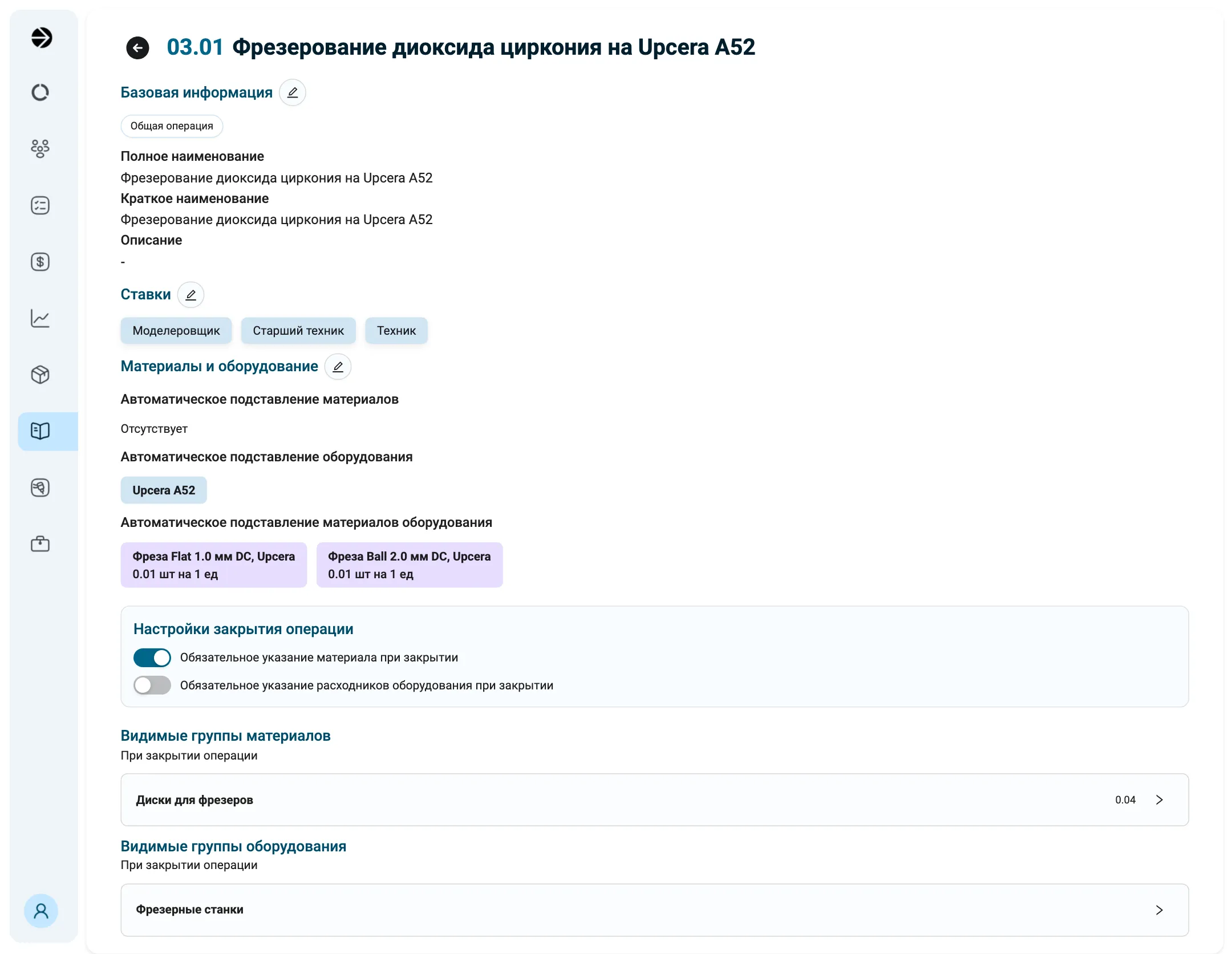
Task: Open the task checklist icon in sidebar
Action: click(40, 205)
